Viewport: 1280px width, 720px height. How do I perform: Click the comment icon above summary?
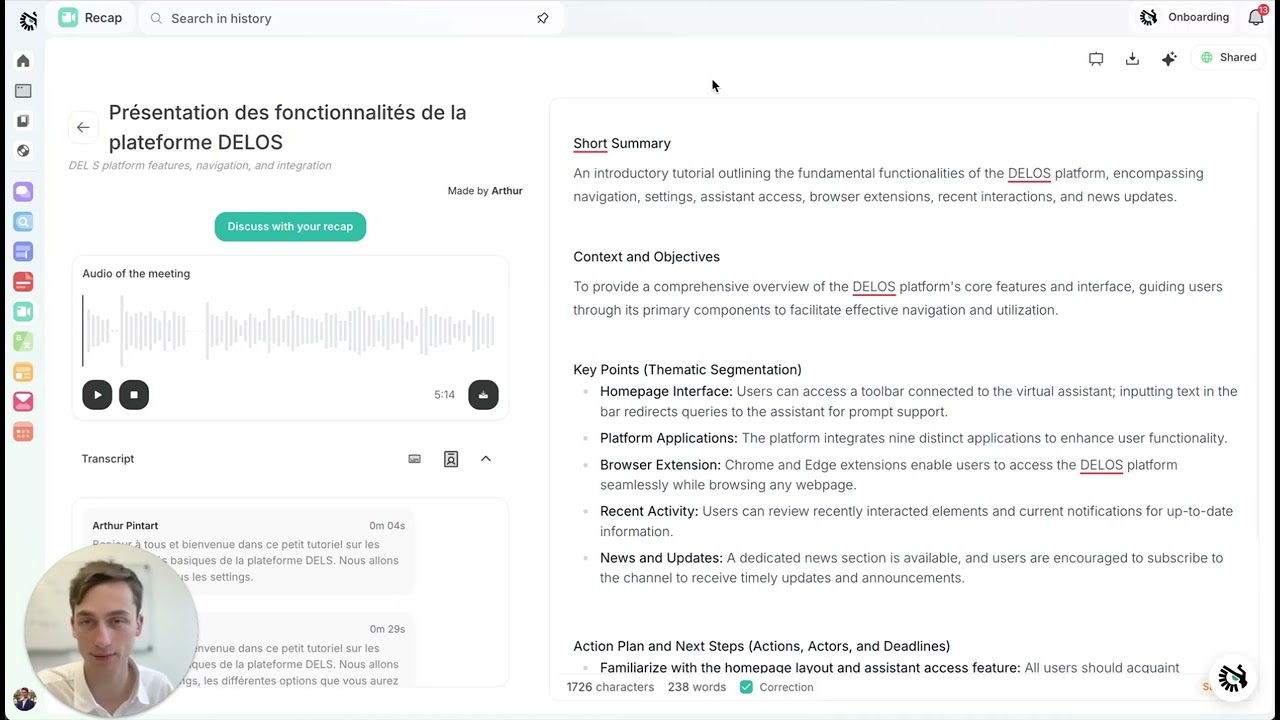click(x=1096, y=59)
